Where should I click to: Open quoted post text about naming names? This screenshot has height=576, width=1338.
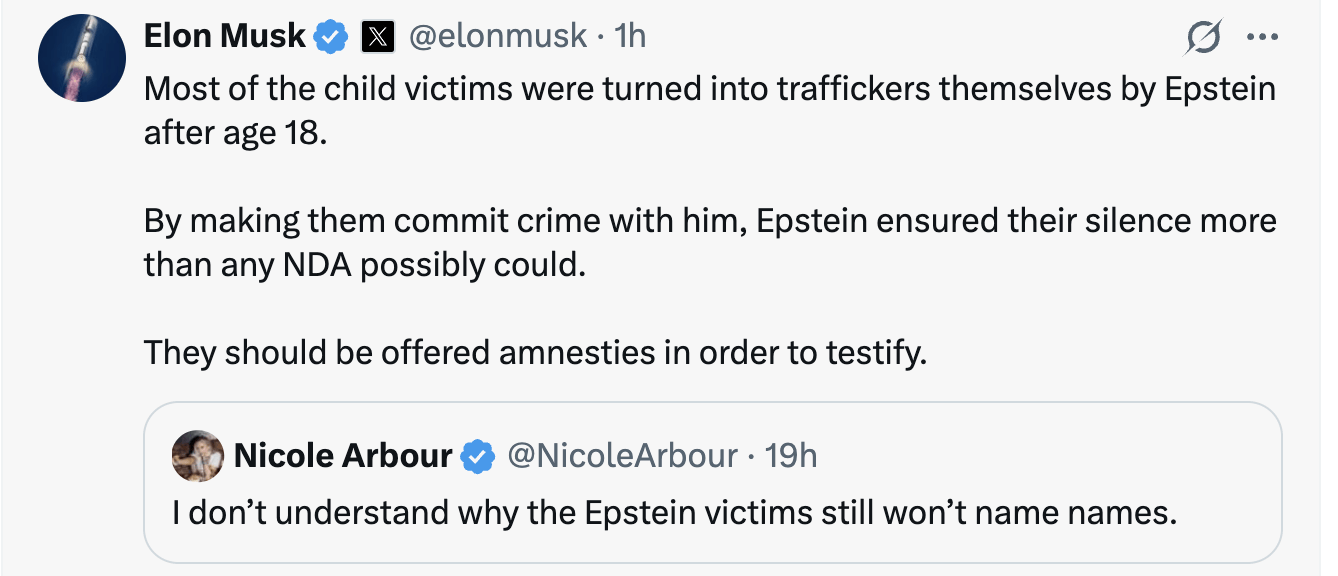tap(670, 513)
